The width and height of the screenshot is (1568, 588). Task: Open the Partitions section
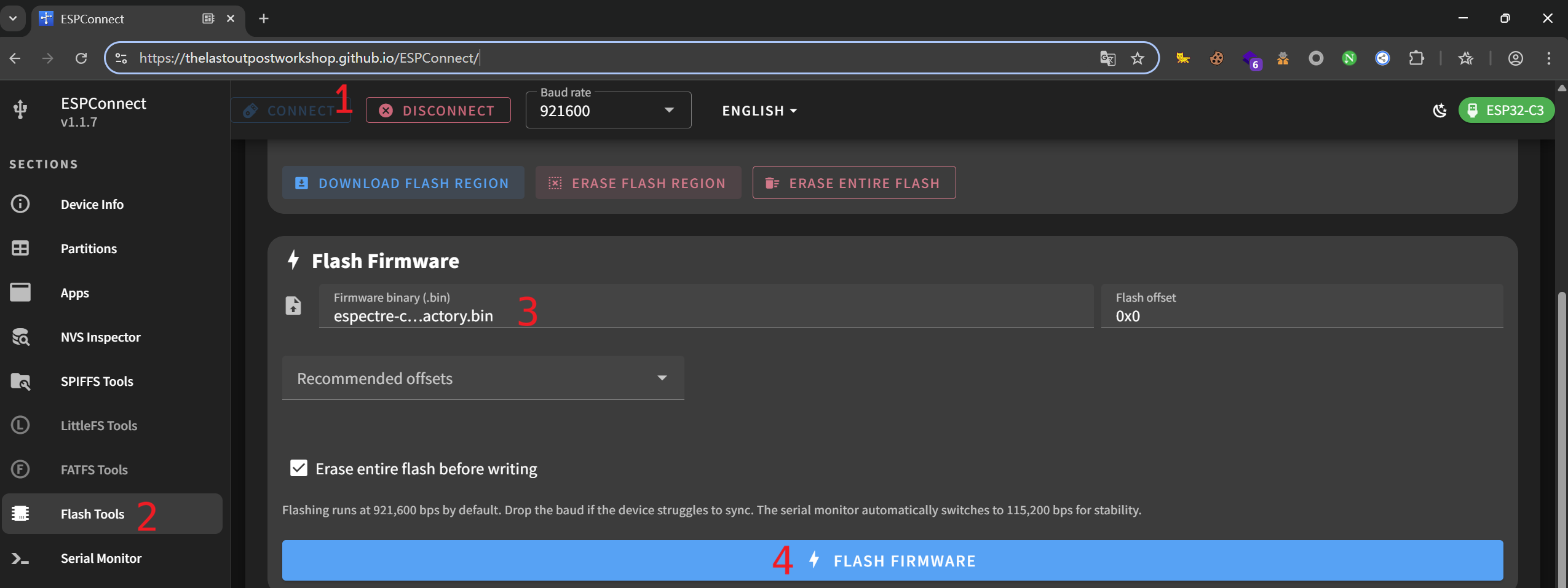(112, 248)
